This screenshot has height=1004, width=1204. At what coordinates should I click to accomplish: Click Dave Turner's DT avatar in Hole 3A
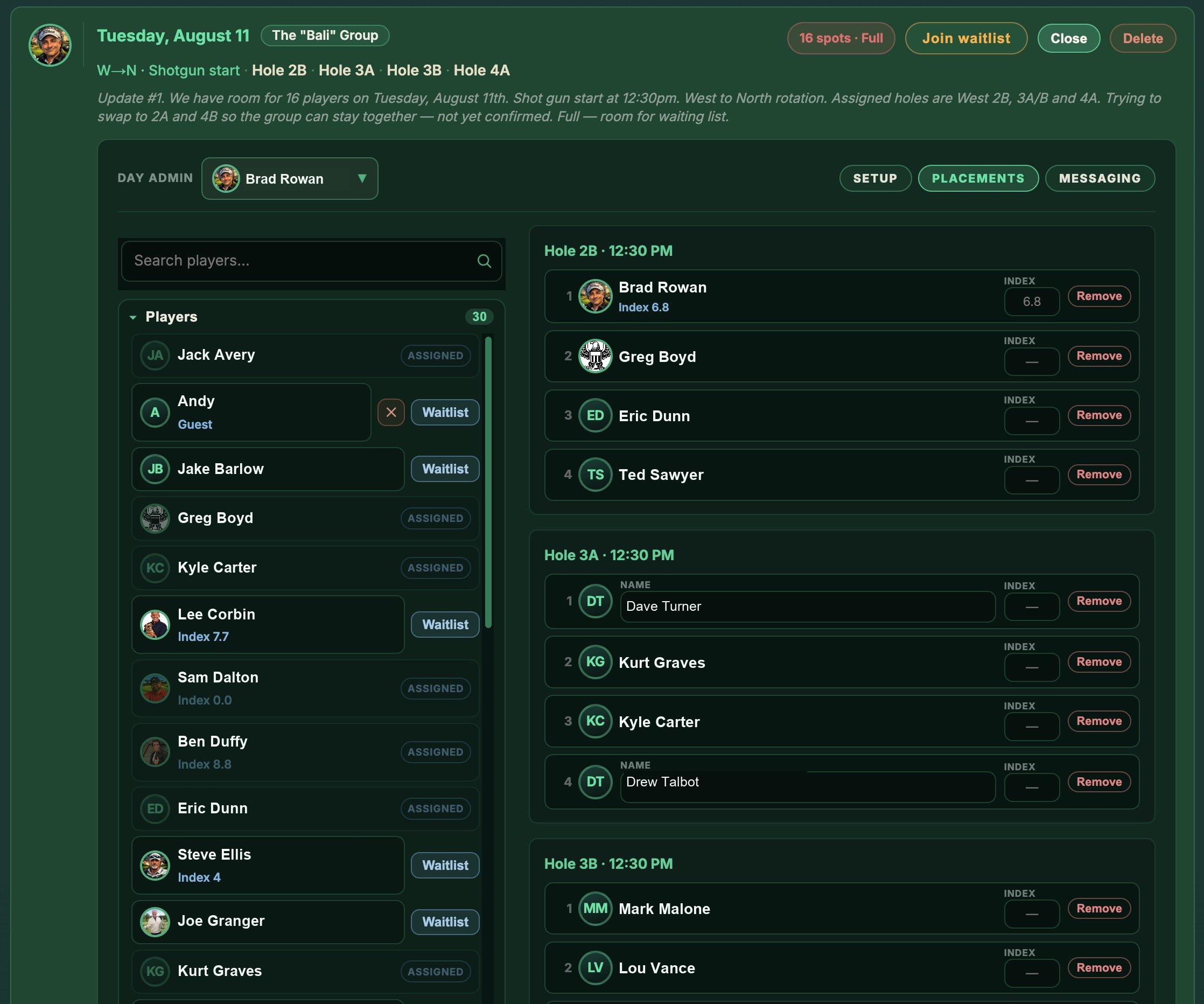tap(595, 601)
